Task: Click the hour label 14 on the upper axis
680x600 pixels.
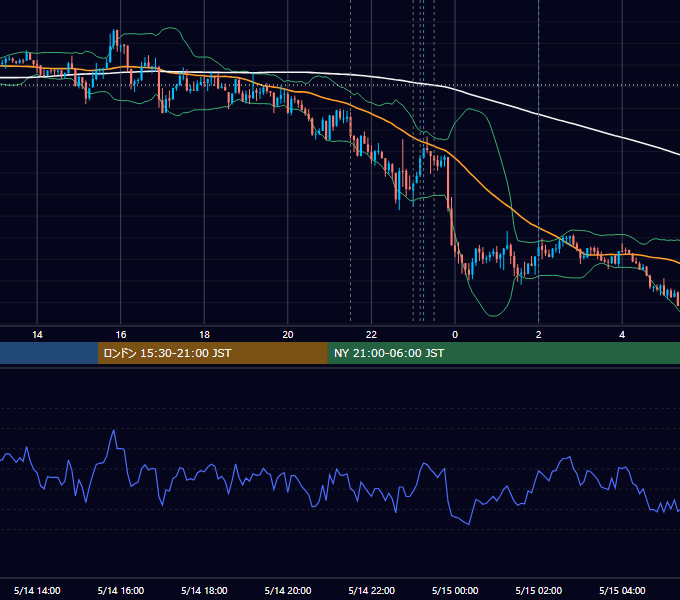Action: pyautogui.click(x=37, y=335)
